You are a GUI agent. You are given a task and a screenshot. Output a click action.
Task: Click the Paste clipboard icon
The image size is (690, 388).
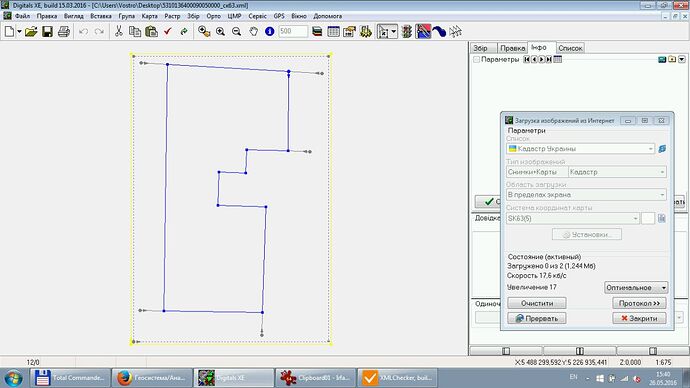(x=151, y=31)
